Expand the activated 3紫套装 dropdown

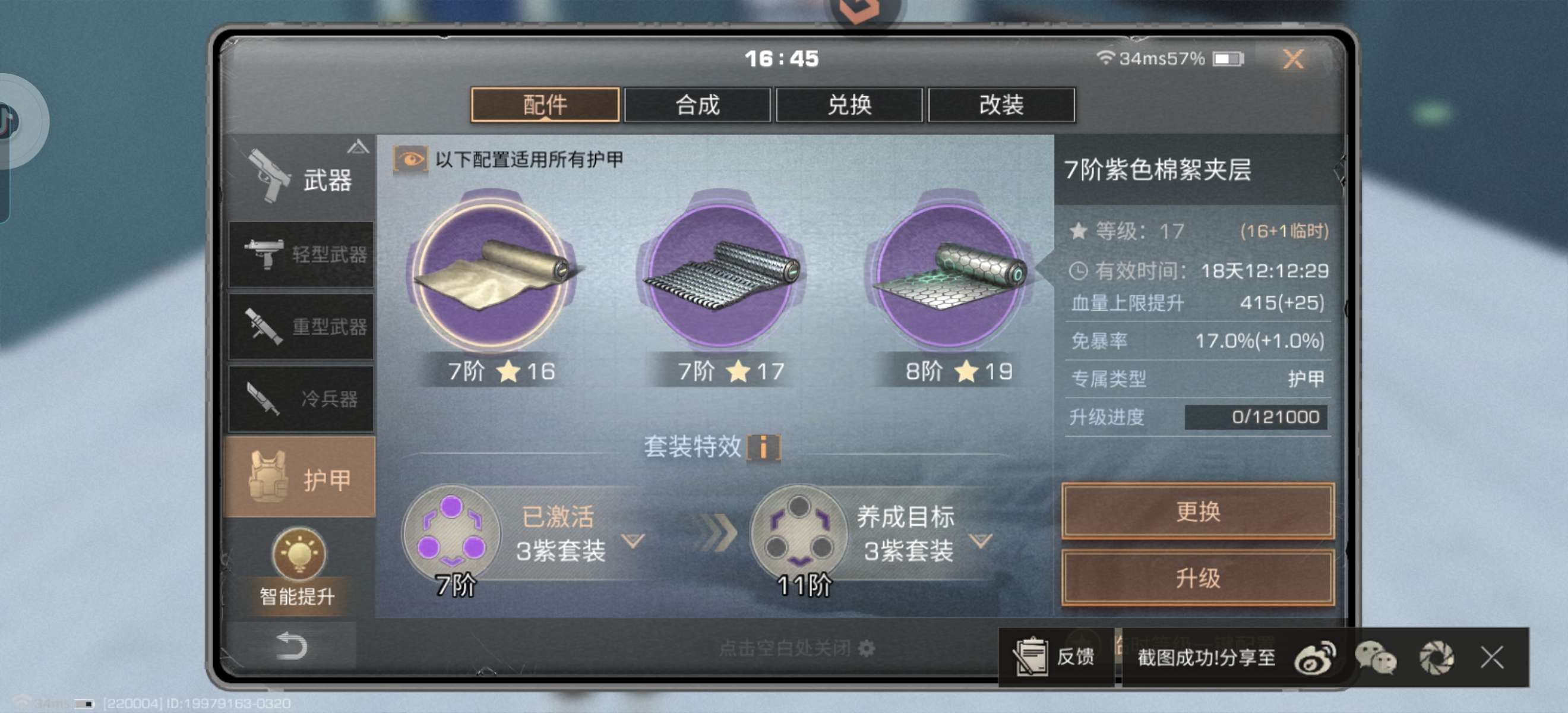pyautogui.click(x=633, y=540)
